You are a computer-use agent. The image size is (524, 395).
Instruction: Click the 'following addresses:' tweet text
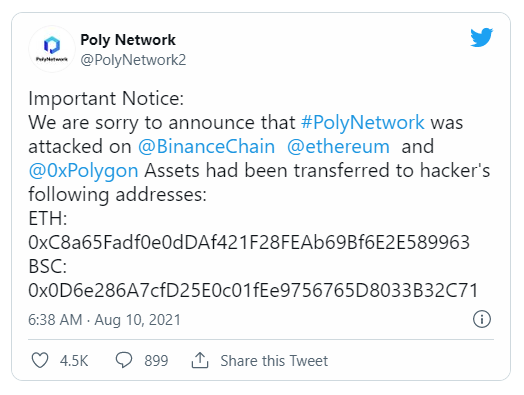118,194
